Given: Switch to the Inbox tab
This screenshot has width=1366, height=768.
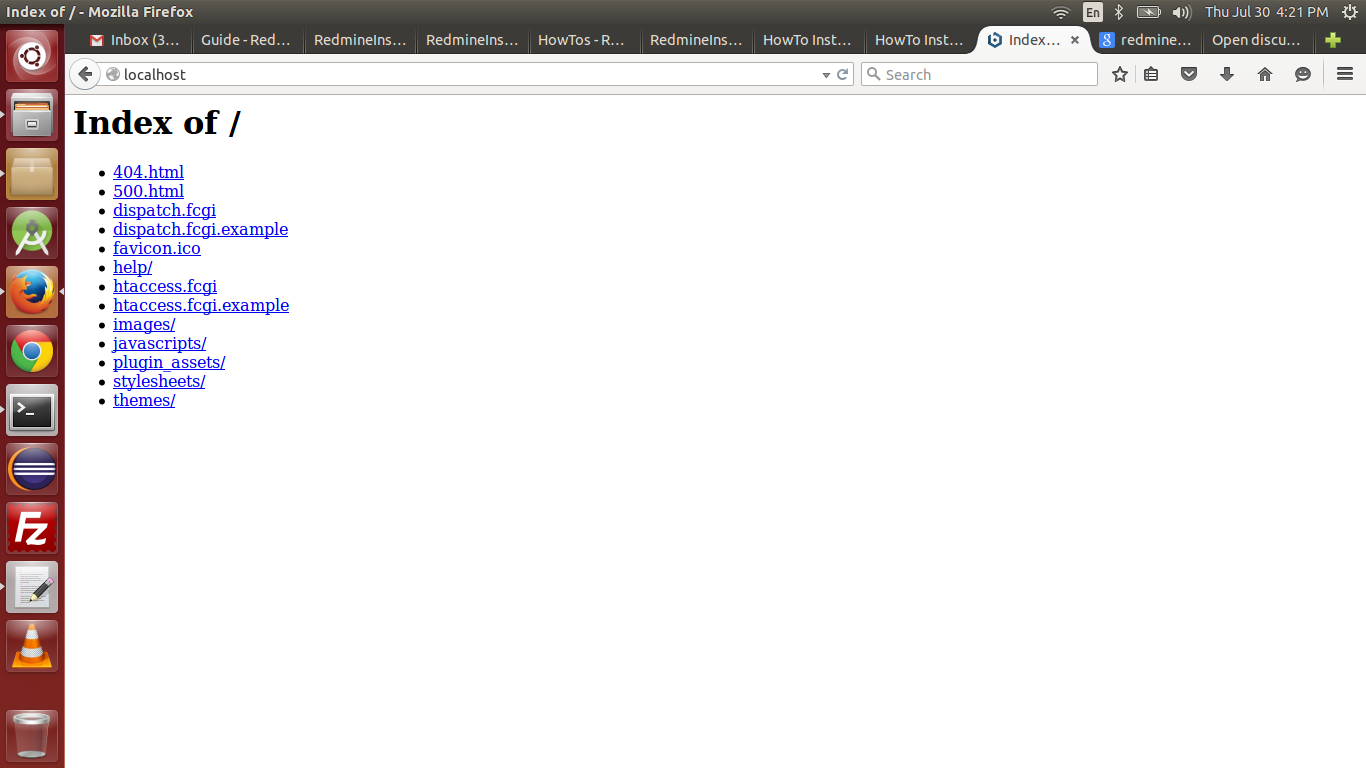Looking at the screenshot, I should click(x=133, y=40).
